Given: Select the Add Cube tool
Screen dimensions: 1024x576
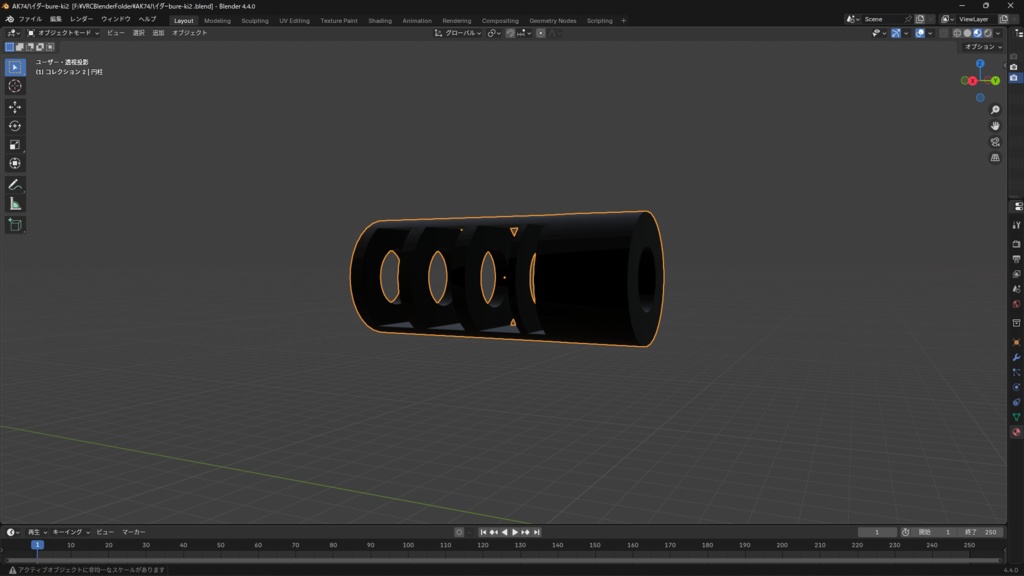Looking at the screenshot, I should coord(15,225).
